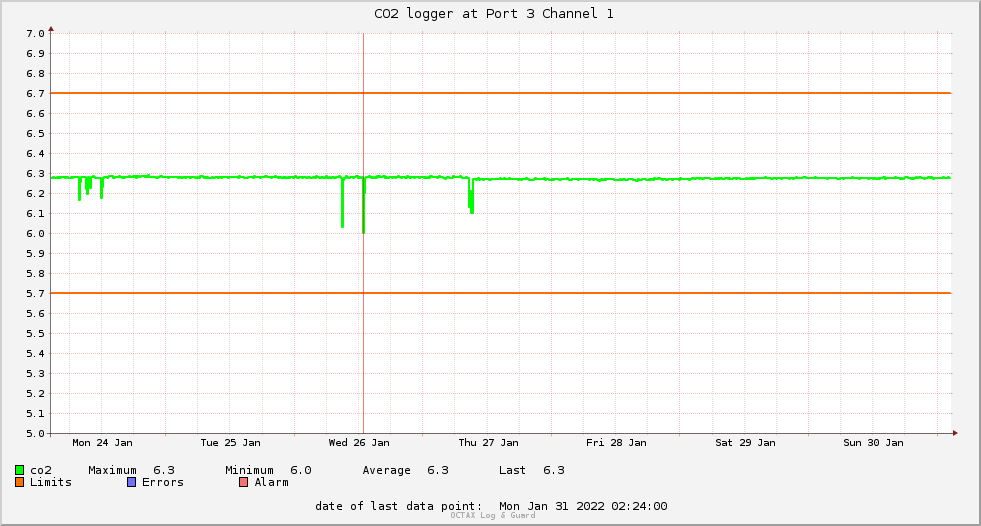Click the 'Alarm' legend label
The image size is (981, 526).
(x=272, y=482)
